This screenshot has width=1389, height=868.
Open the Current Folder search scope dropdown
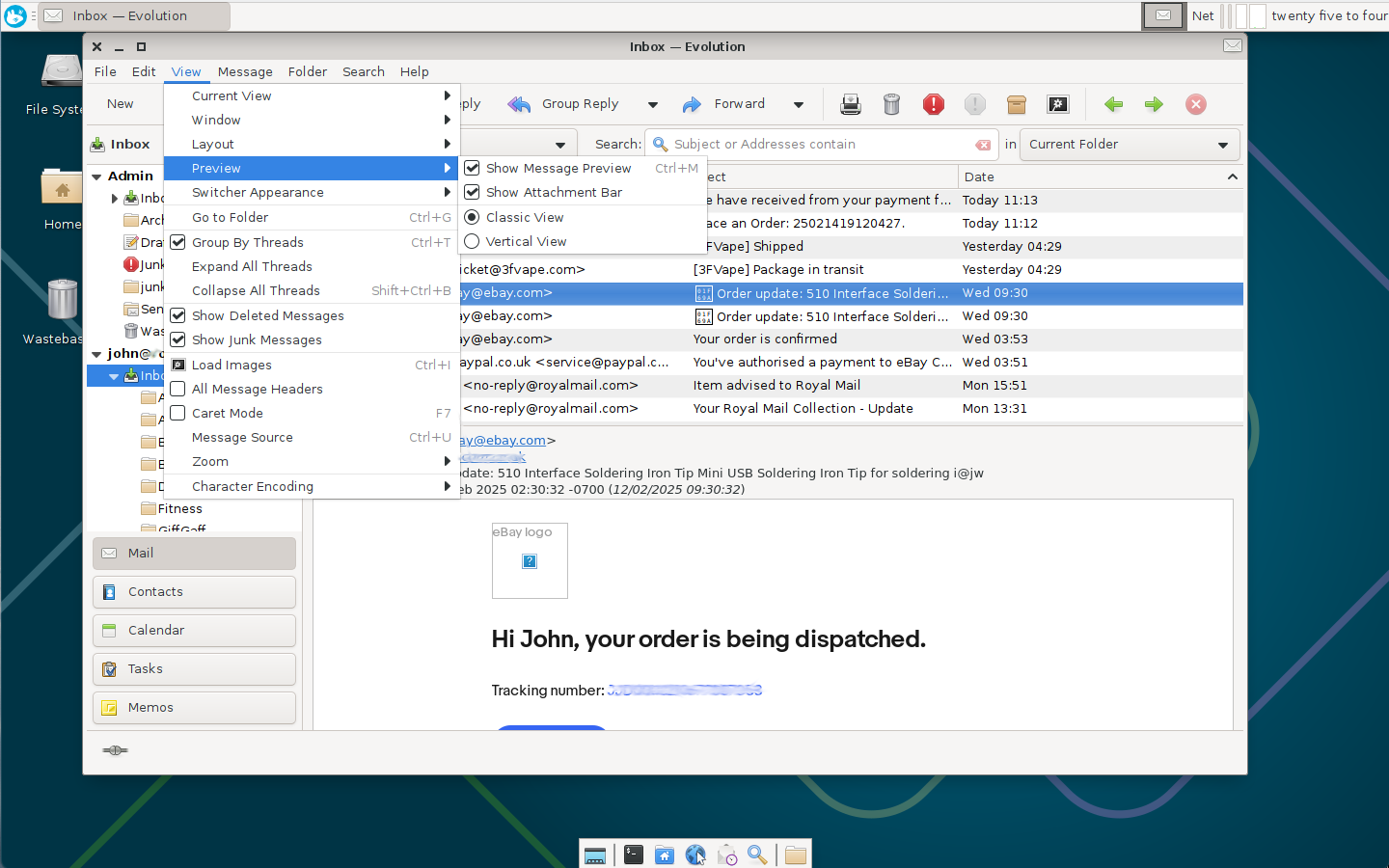point(1129,145)
